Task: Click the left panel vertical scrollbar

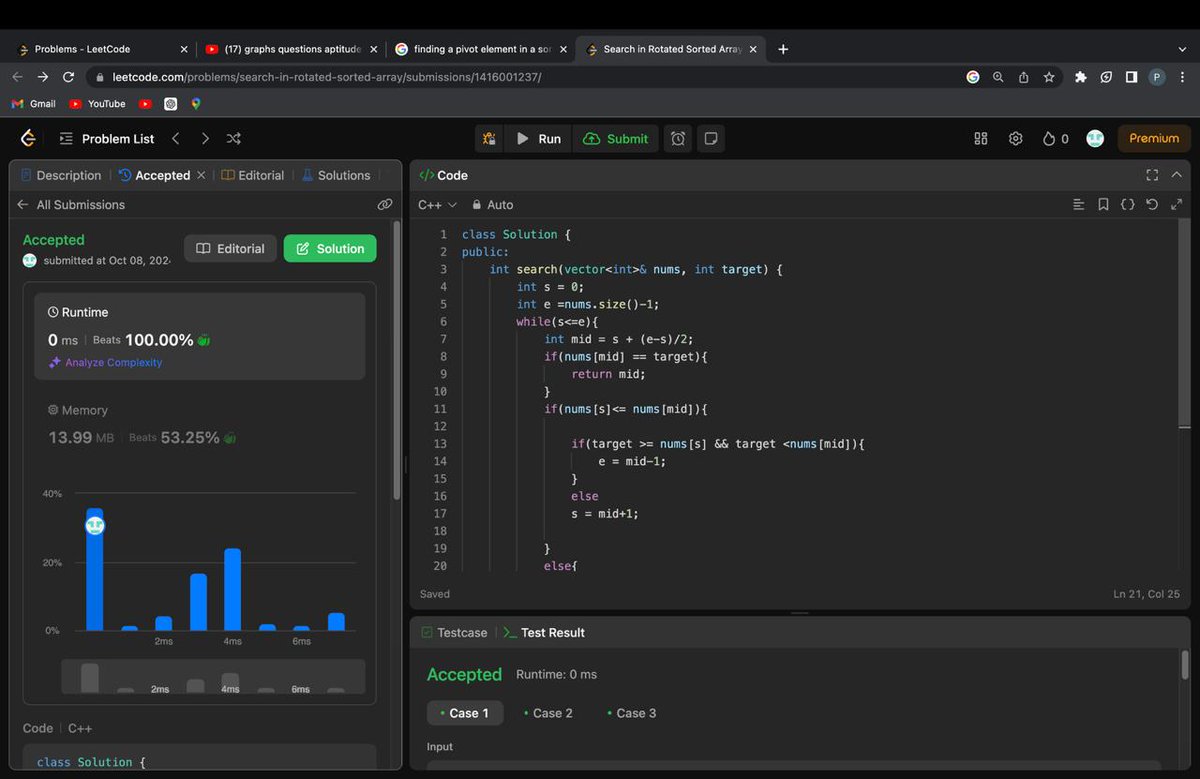Action: pos(396,360)
